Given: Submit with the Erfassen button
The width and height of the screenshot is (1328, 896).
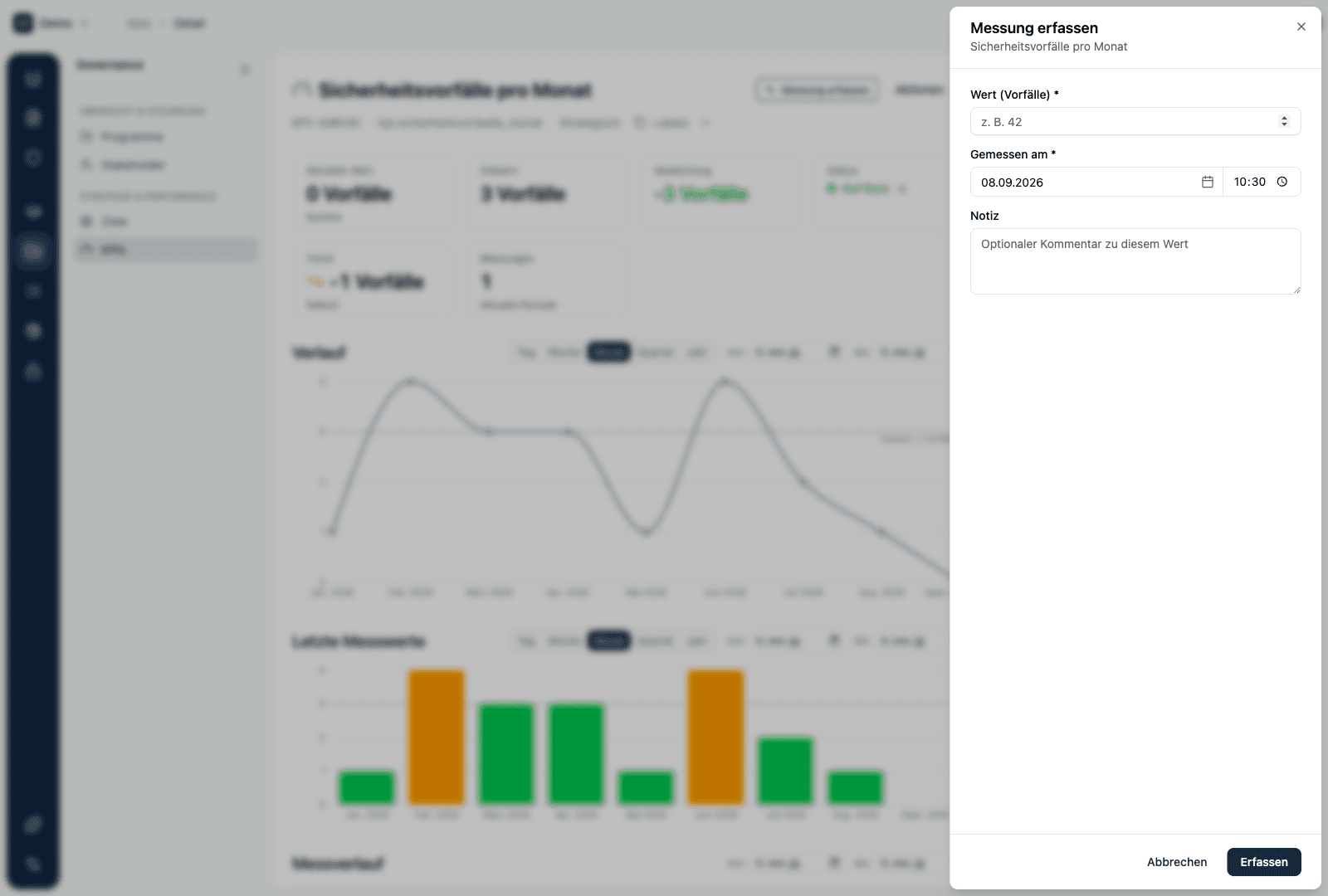Looking at the screenshot, I should [x=1263, y=862].
